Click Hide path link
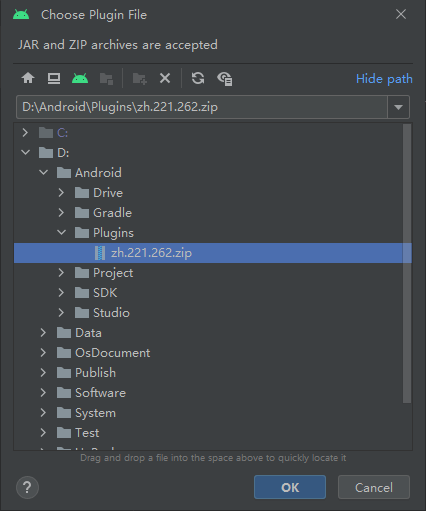The width and height of the screenshot is (426, 511). coord(384,79)
